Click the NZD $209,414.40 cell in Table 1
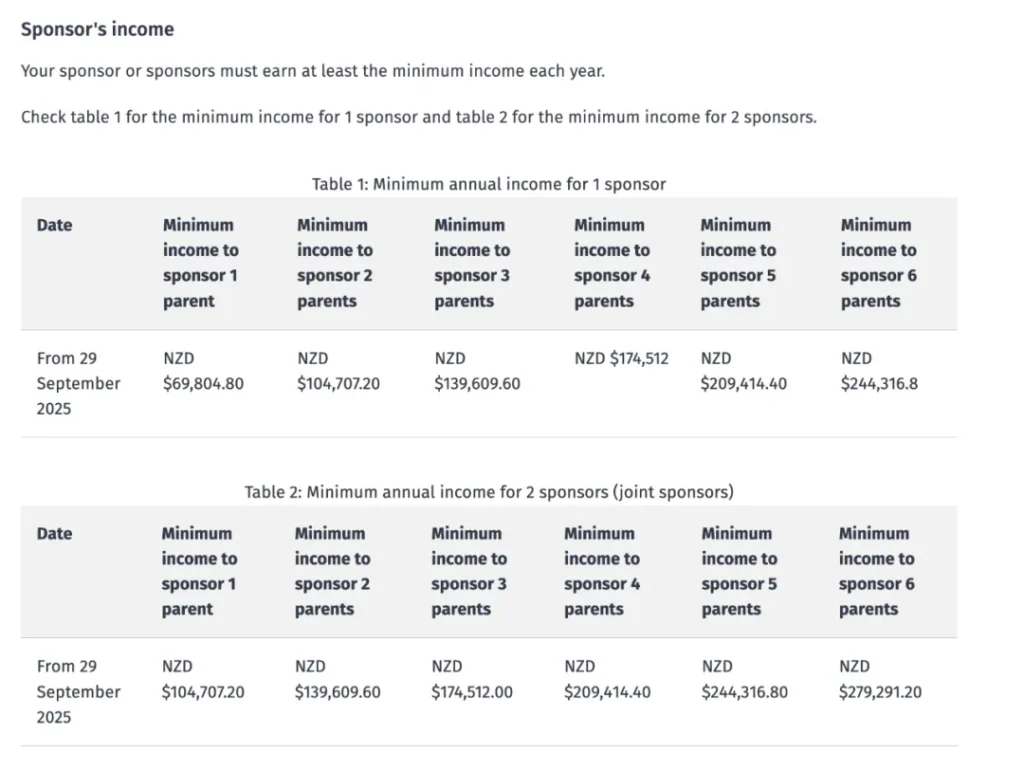This screenshot has width=1024, height=771. coord(743,371)
